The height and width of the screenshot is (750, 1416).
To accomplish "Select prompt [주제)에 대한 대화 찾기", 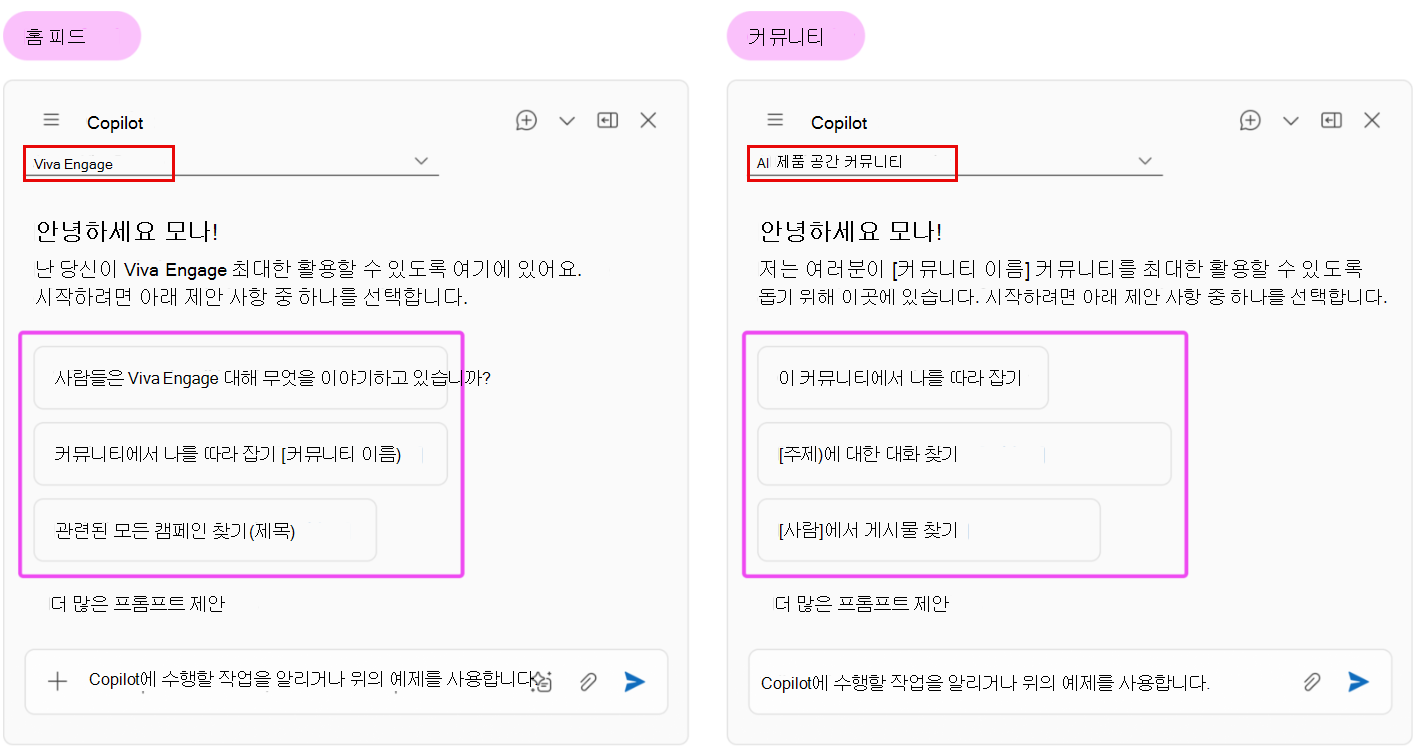I will [964, 454].
